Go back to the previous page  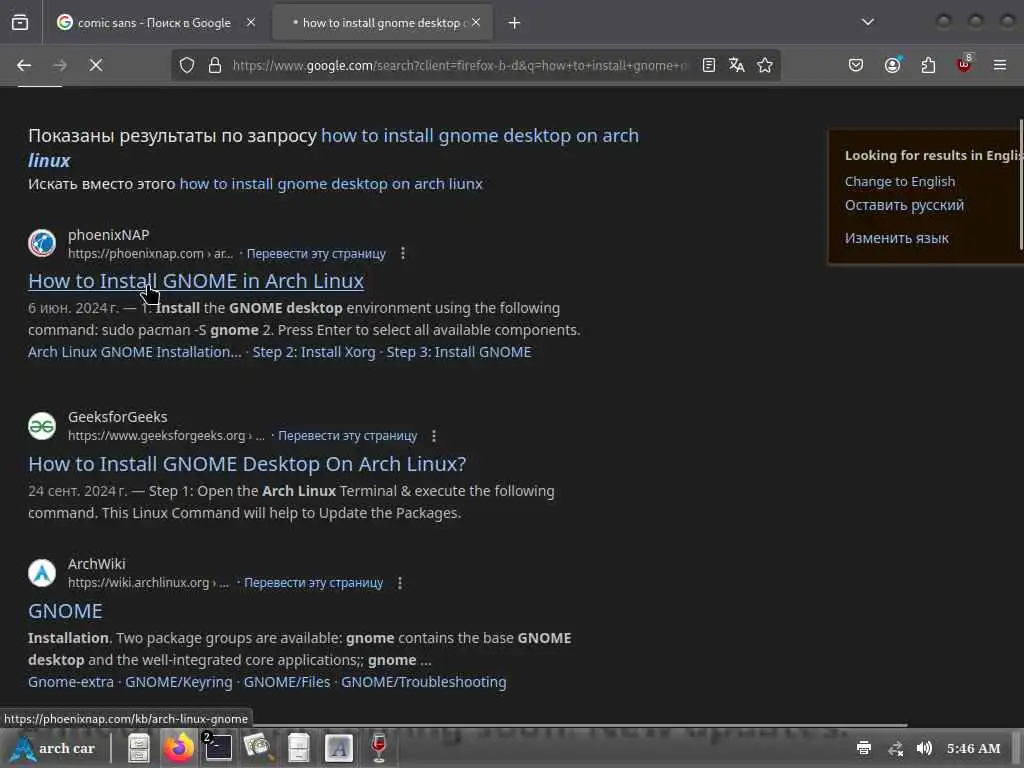point(24,65)
